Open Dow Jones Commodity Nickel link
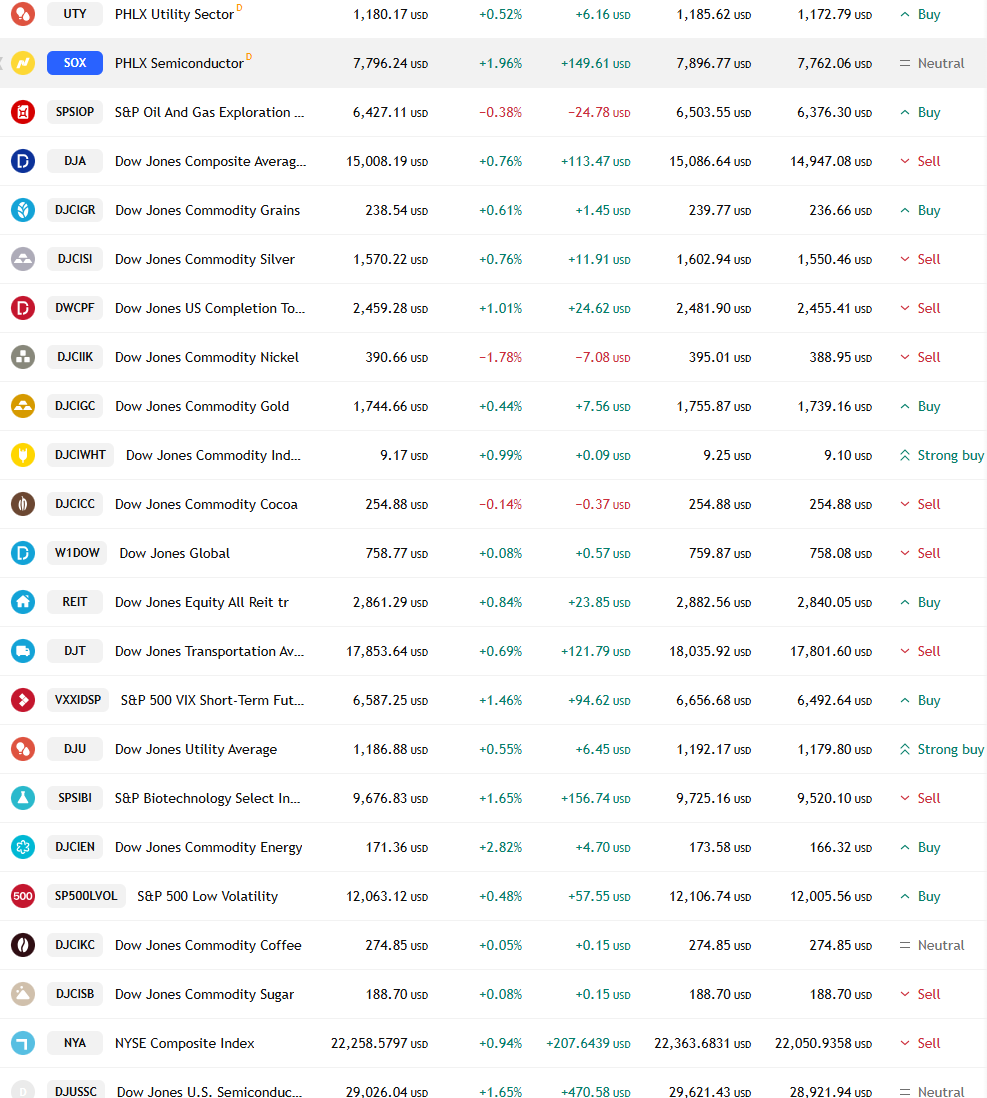987x1098 pixels. [x=207, y=357]
